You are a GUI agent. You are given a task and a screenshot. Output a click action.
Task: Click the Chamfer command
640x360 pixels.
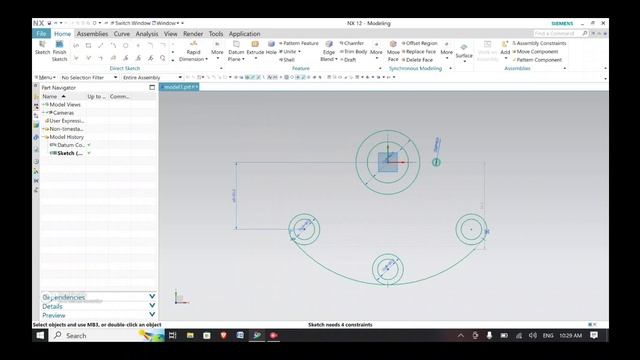coord(351,43)
